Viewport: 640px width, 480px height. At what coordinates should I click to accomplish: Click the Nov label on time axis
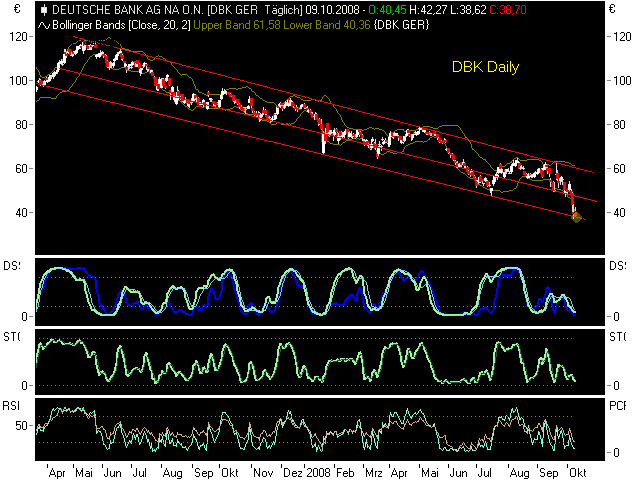263,473
